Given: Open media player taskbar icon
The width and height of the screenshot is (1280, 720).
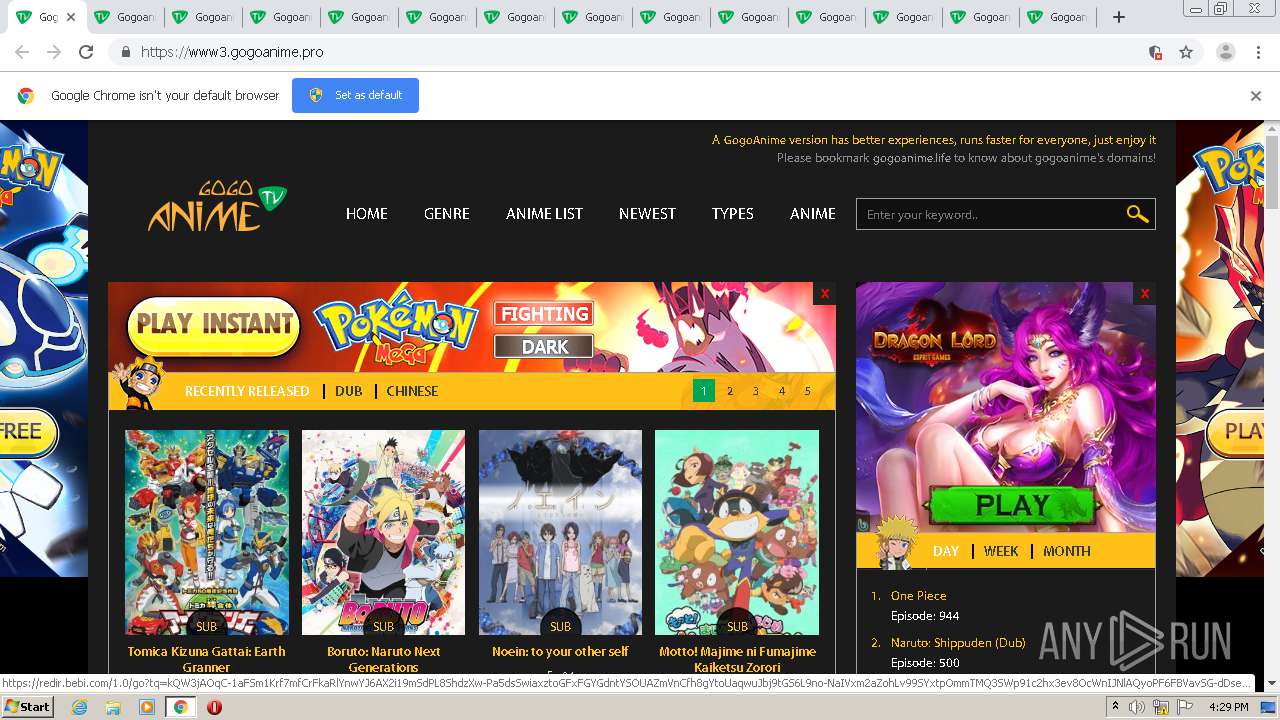Looking at the screenshot, I should pyautogui.click(x=147, y=707).
